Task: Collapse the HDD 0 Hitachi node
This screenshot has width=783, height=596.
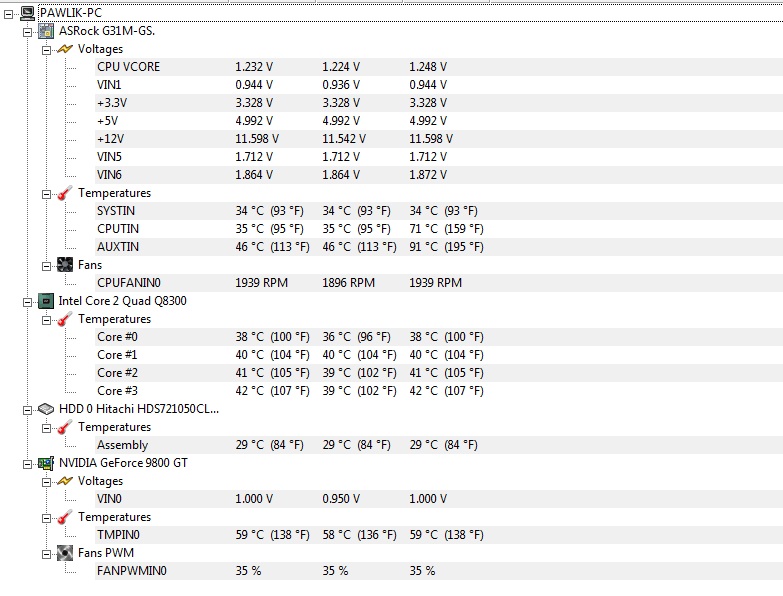Action: [27, 410]
